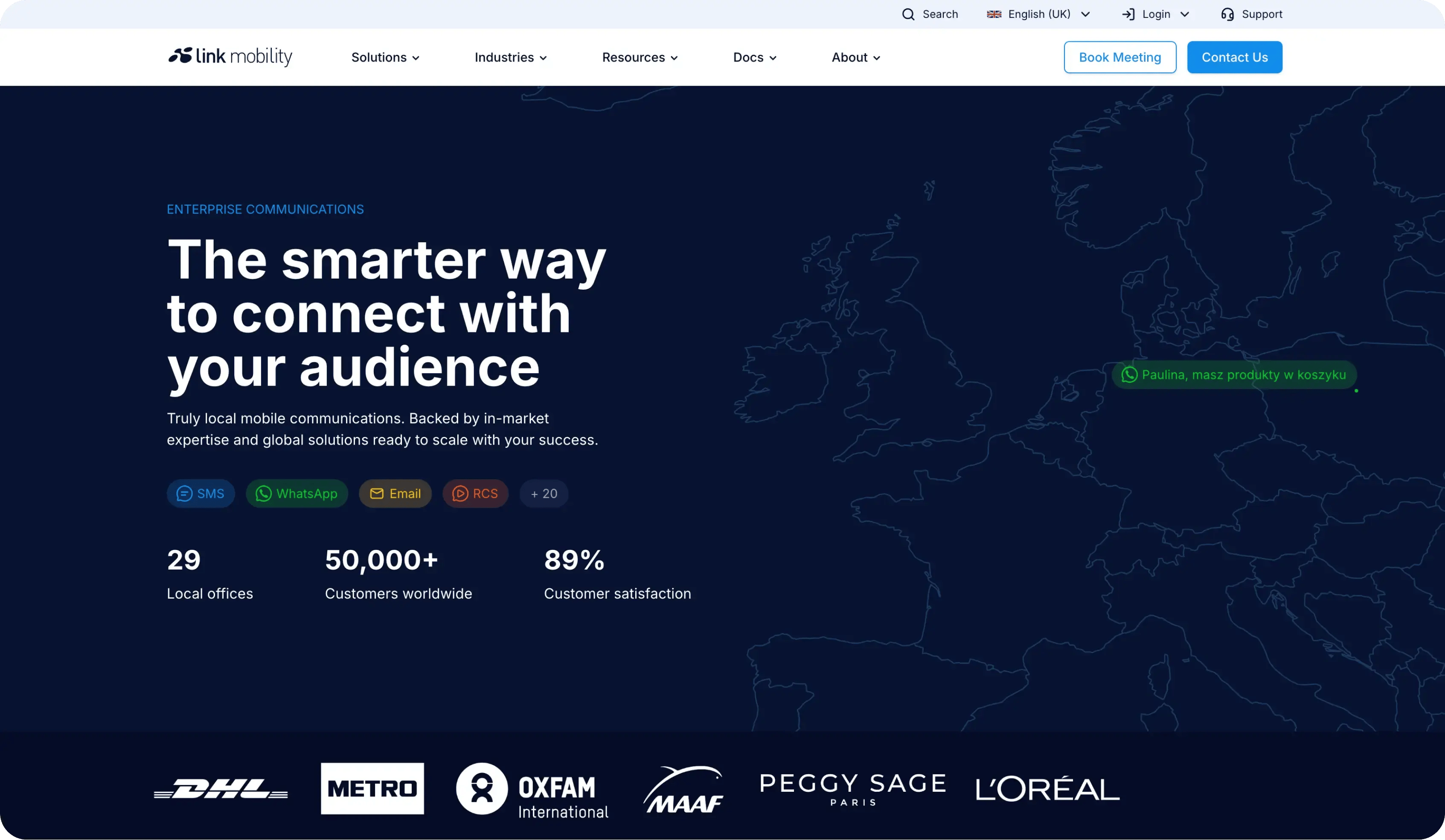The image size is (1445, 840).
Task: Click the Login arrow icon
Action: (1128, 15)
